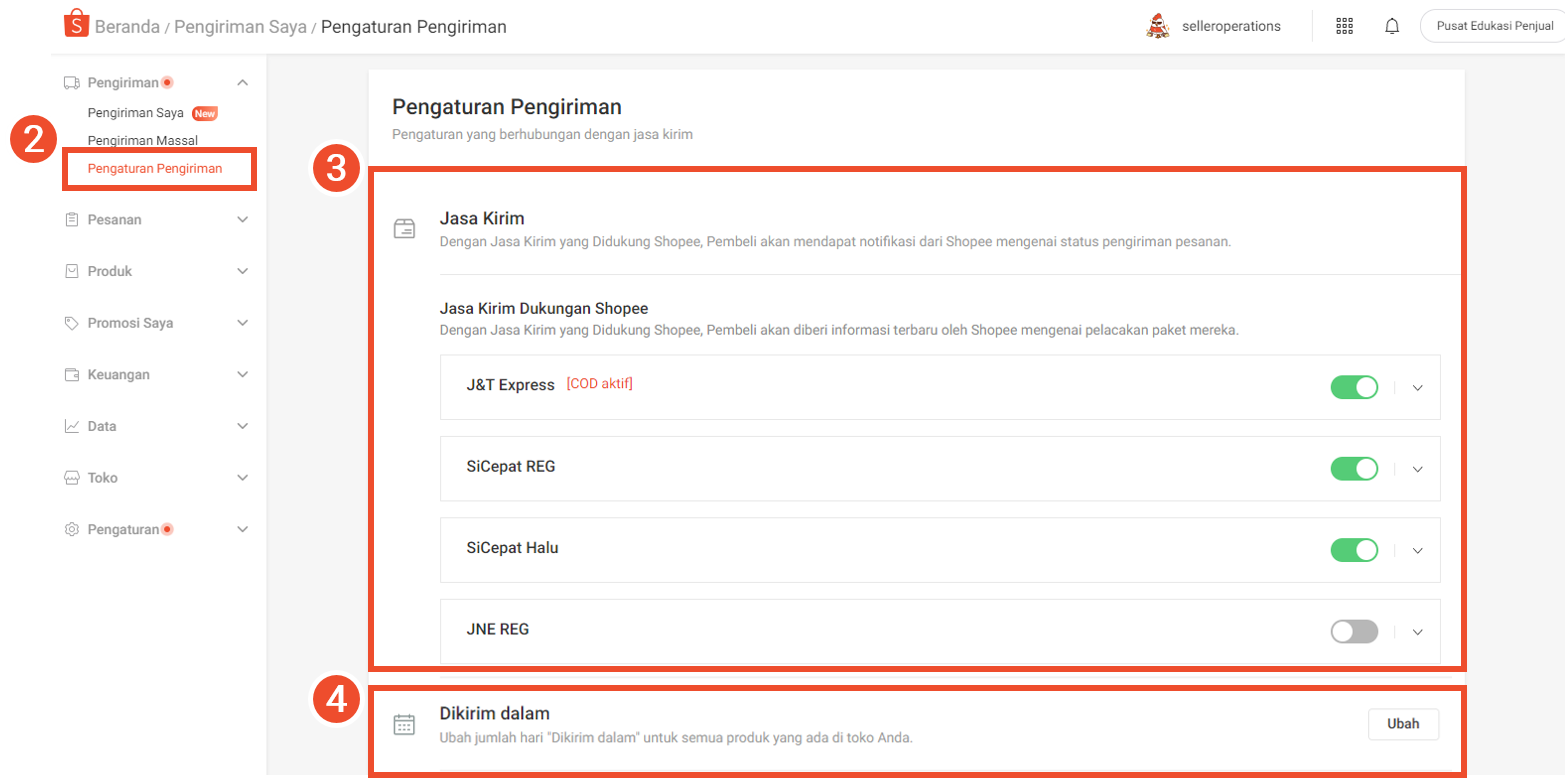Select Pengaturan Pengiriman menu item
Image resolution: width=1565 pixels, height=778 pixels.
pyautogui.click(x=155, y=168)
